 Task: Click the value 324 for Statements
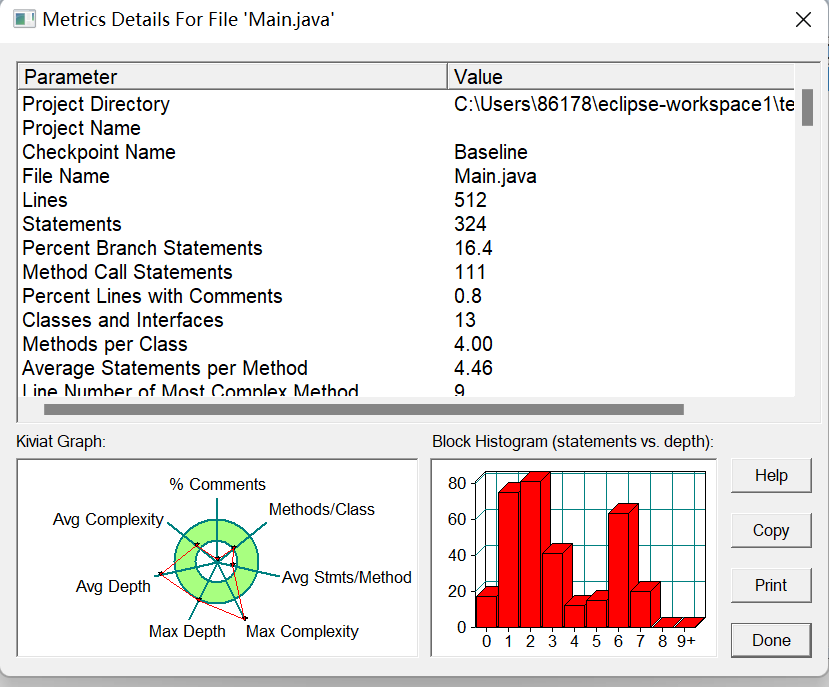pos(470,224)
